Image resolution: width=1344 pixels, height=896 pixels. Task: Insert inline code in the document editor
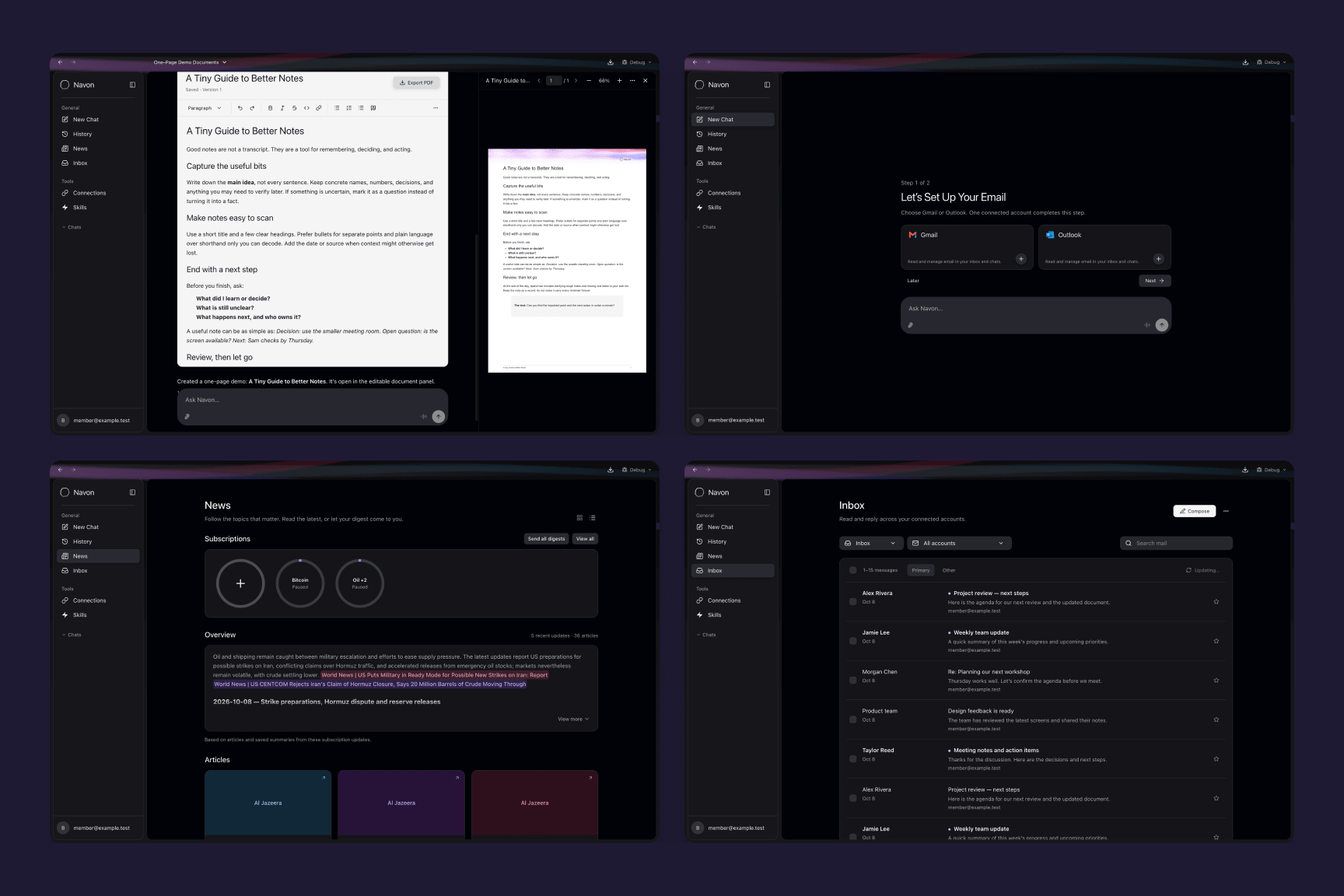coord(306,108)
